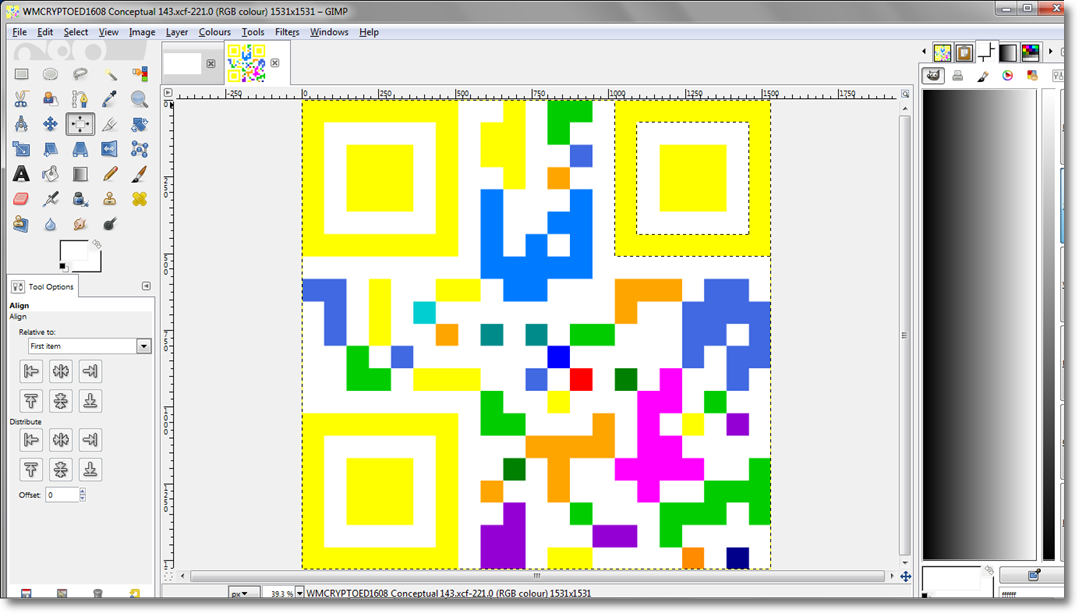Select the Blur/Sharpen droplet tool
The width and height of the screenshot is (1080, 615).
[x=50, y=224]
